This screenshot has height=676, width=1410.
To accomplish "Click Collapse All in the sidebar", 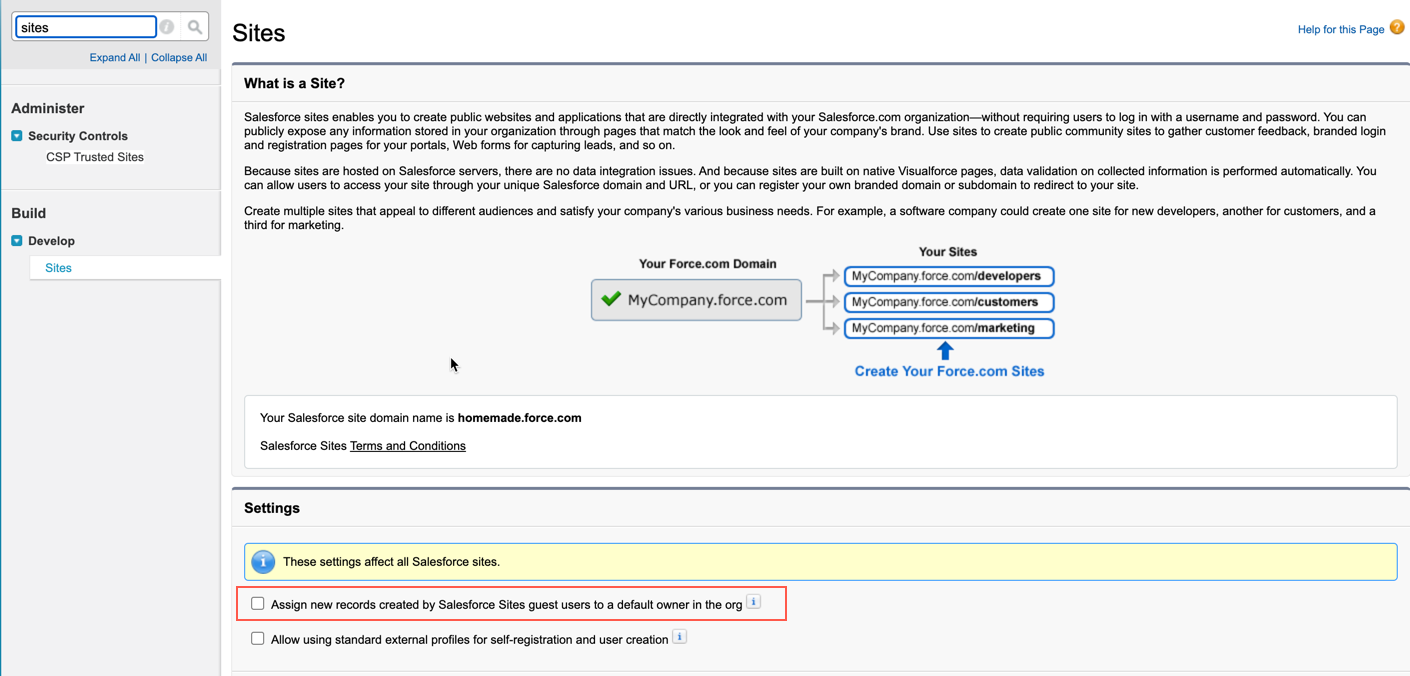I will pos(179,58).
